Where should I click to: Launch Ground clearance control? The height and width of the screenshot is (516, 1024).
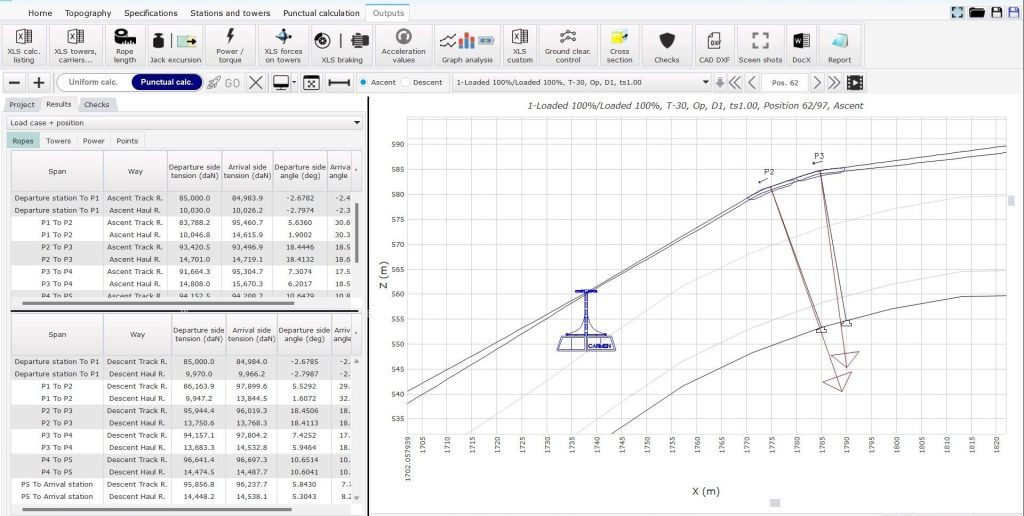coord(568,46)
